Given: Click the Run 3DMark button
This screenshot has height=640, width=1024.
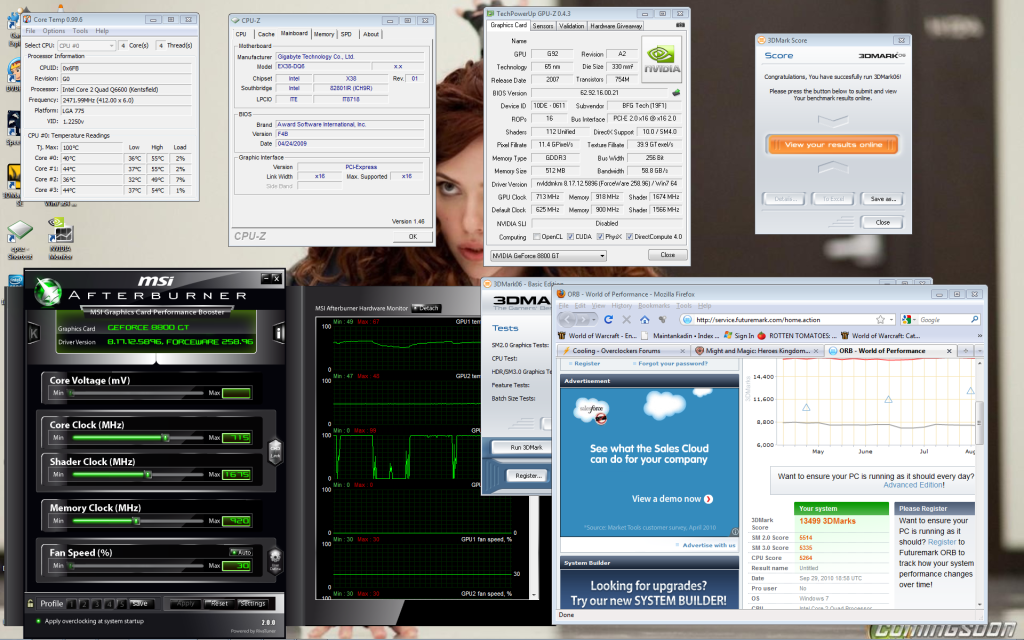Looking at the screenshot, I should 526,447.
